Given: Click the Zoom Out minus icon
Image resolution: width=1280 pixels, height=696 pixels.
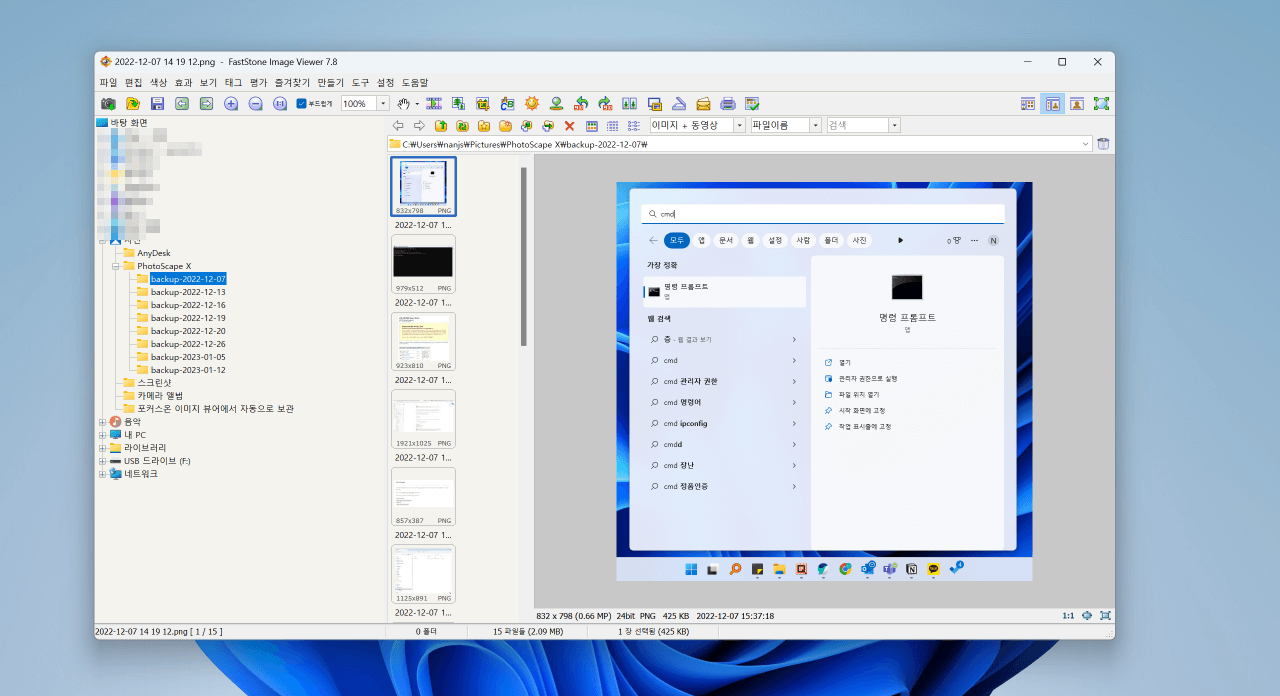Looking at the screenshot, I should pyautogui.click(x=255, y=103).
